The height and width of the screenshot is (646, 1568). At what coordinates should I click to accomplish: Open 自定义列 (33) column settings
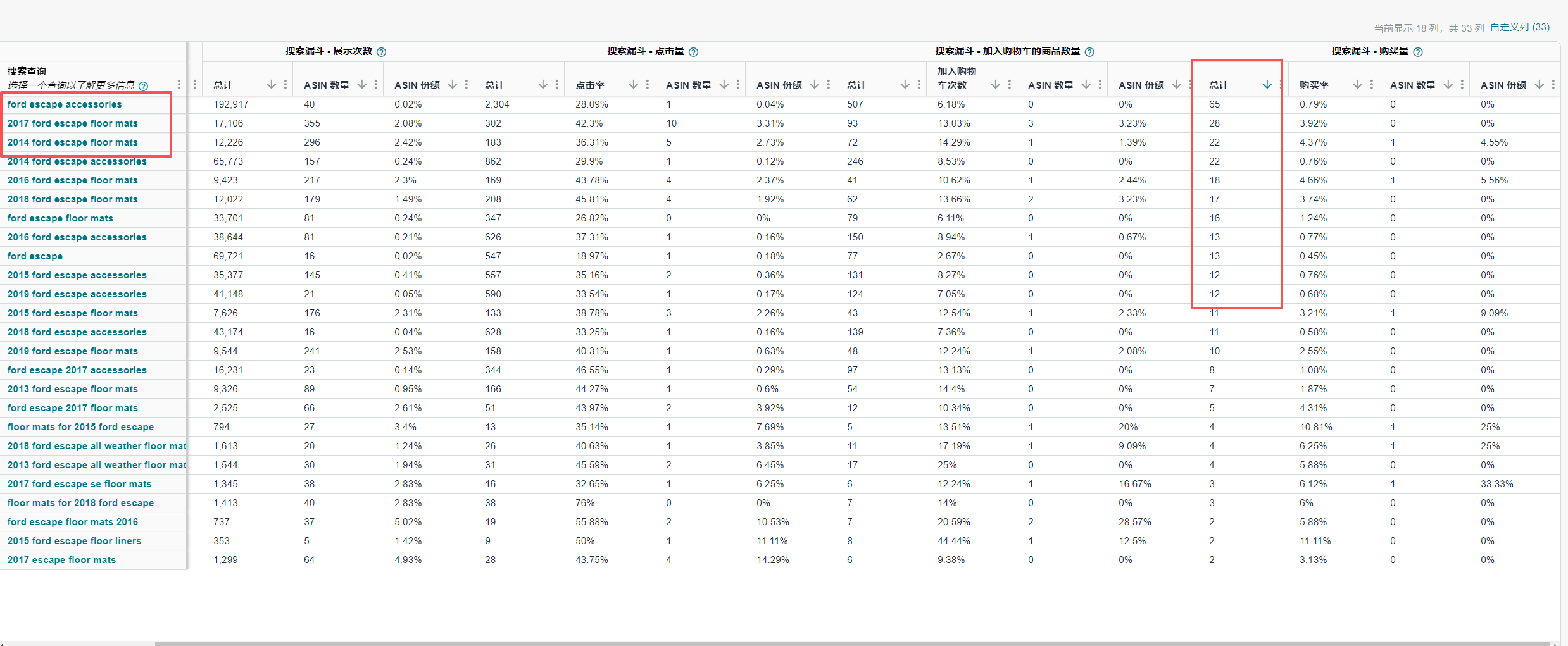[1519, 27]
